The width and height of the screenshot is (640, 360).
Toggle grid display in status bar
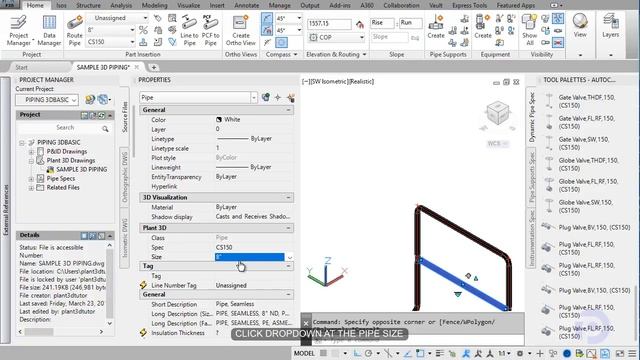pyautogui.click(x=323, y=353)
